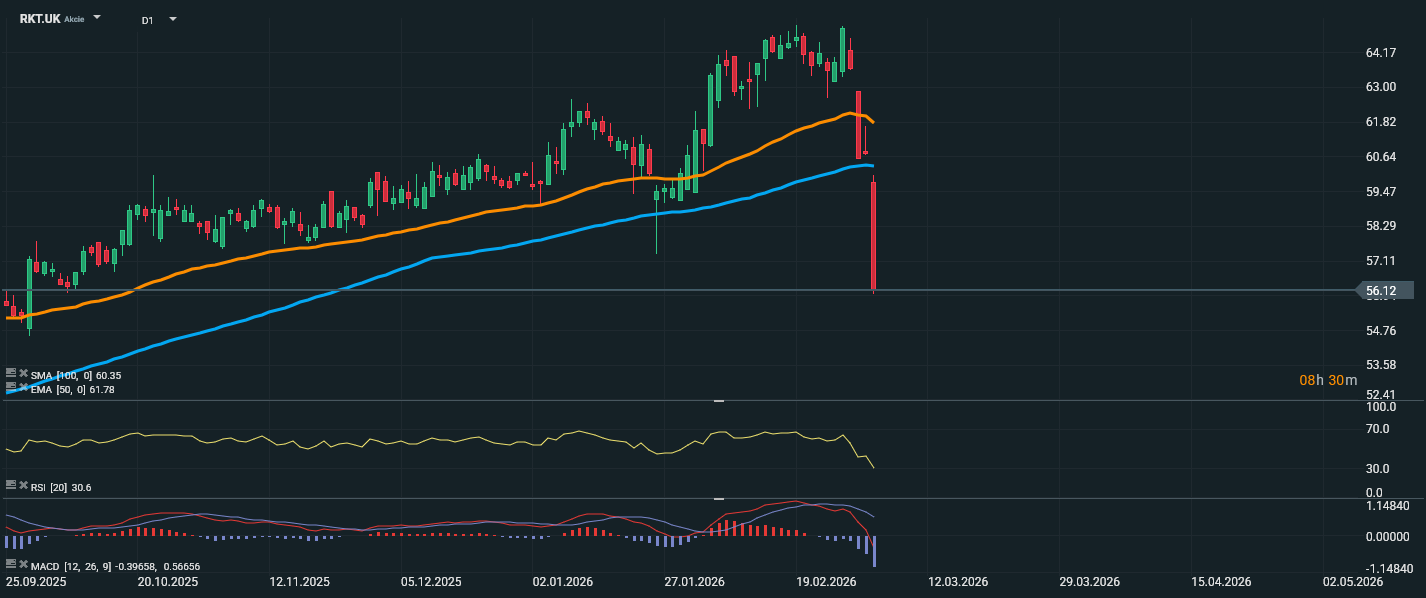Open RSI indicator settings icon

click(11, 485)
